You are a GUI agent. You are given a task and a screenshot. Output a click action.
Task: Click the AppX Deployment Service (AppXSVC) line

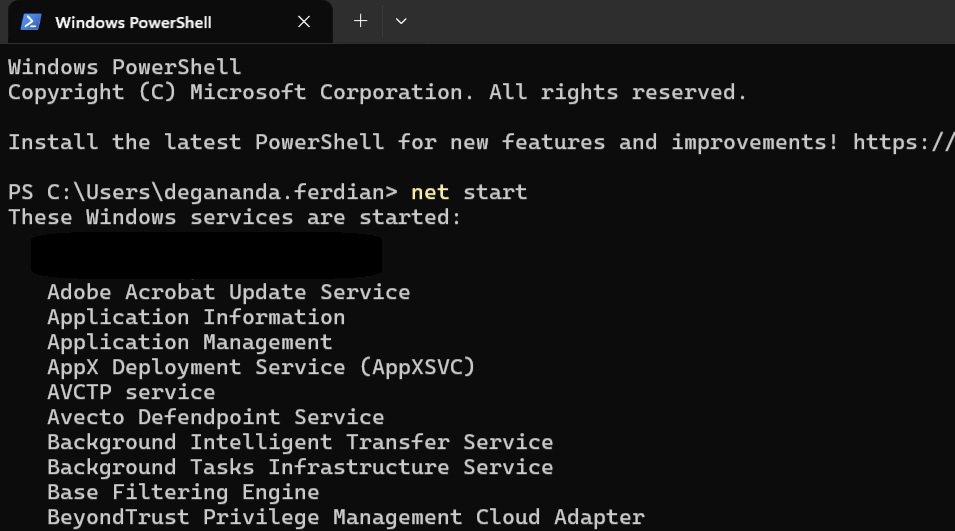261,367
